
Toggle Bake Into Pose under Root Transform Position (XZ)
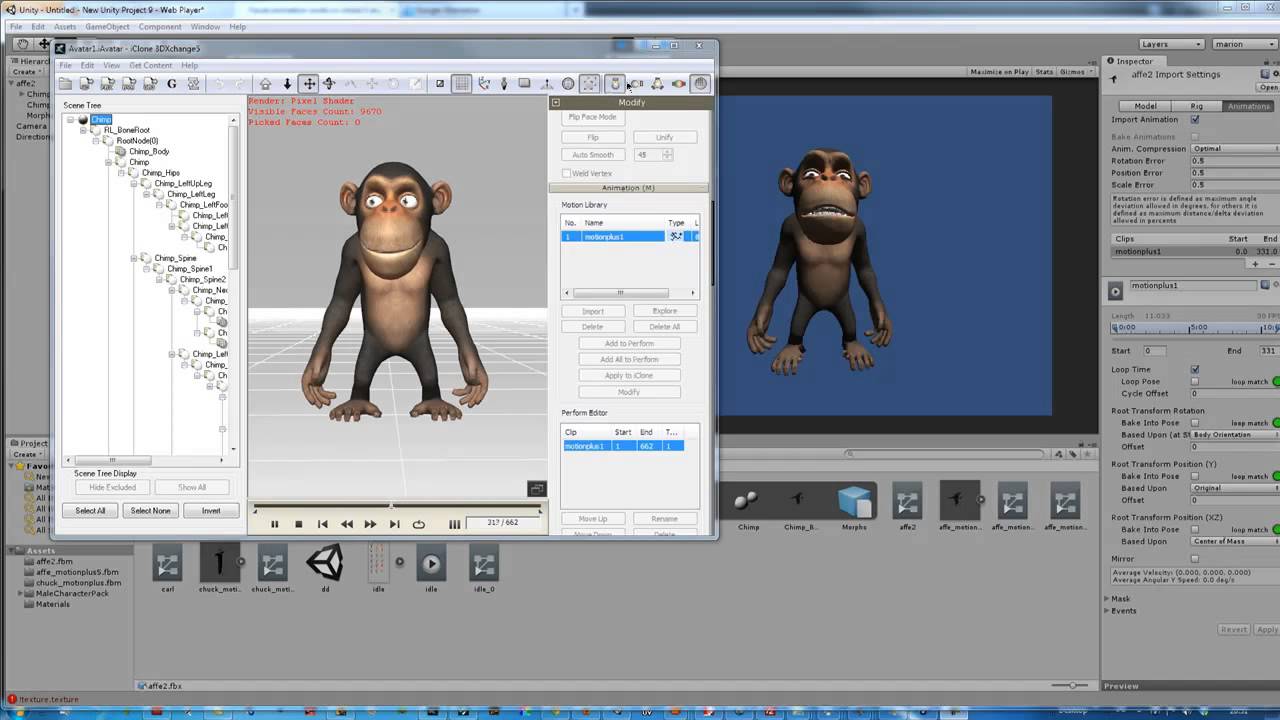coord(1194,529)
